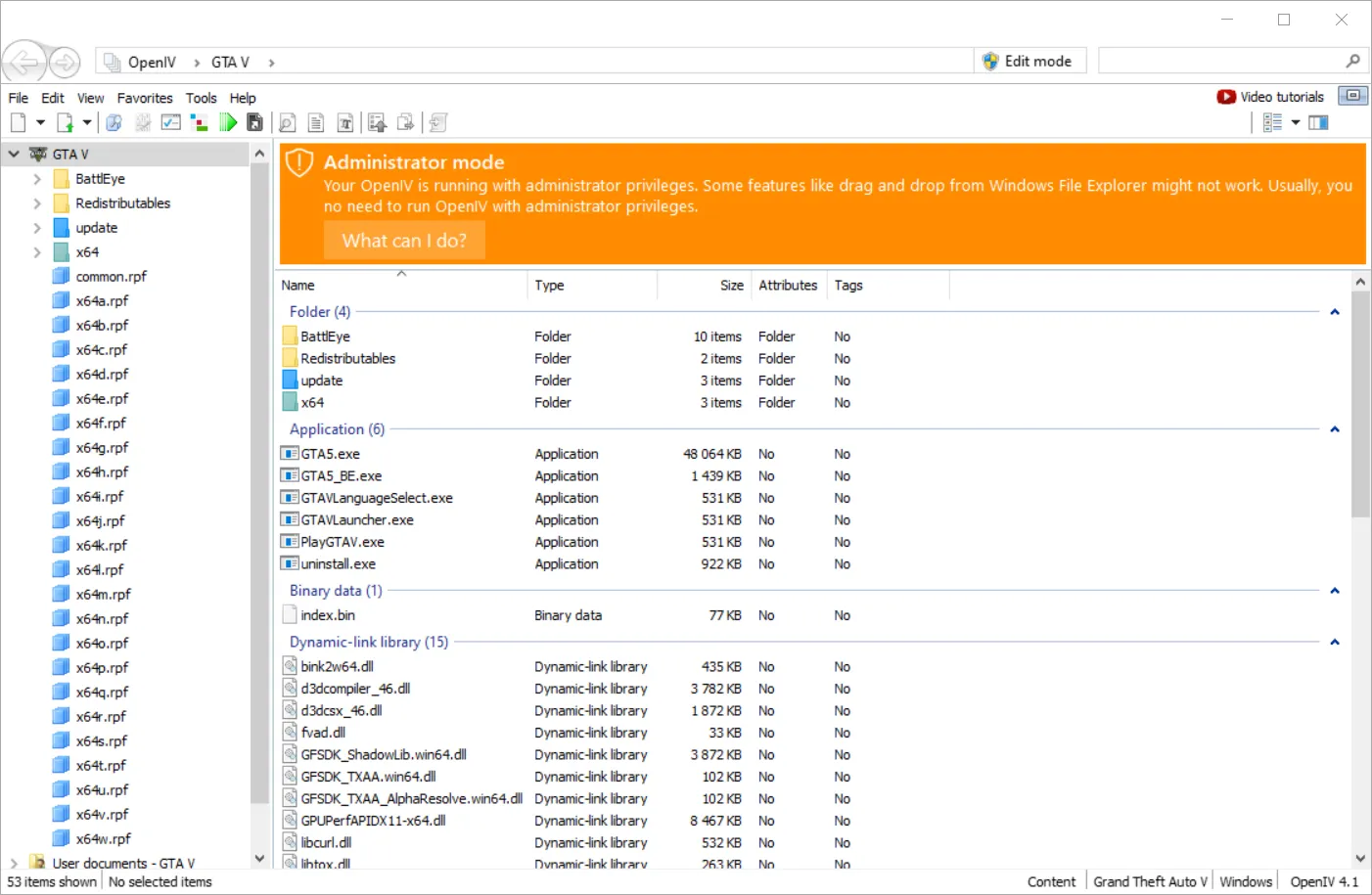This screenshot has width=1372, height=895.
Task: Click the back navigation arrow
Action: click(x=23, y=63)
